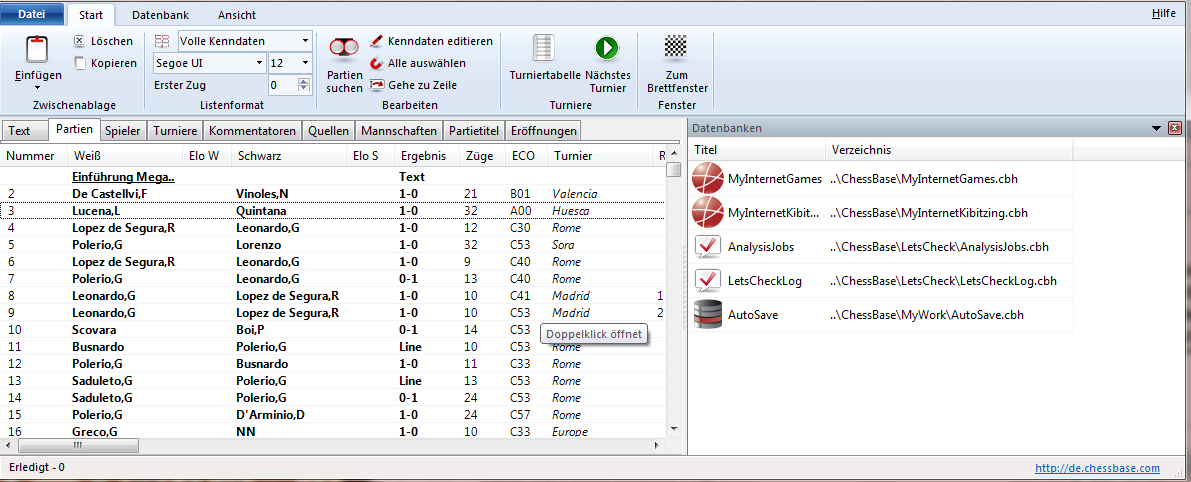1191x482 pixels.
Task: Open Partien suchen binoculars tool
Action: (344, 50)
